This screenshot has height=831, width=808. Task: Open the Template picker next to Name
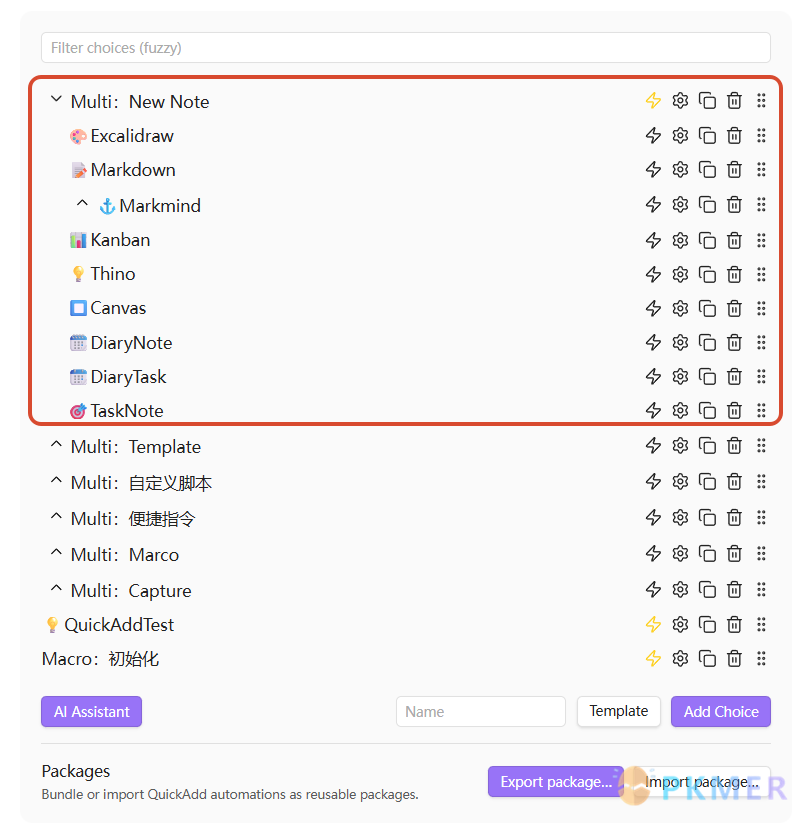pyautogui.click(x=618, y=711)
